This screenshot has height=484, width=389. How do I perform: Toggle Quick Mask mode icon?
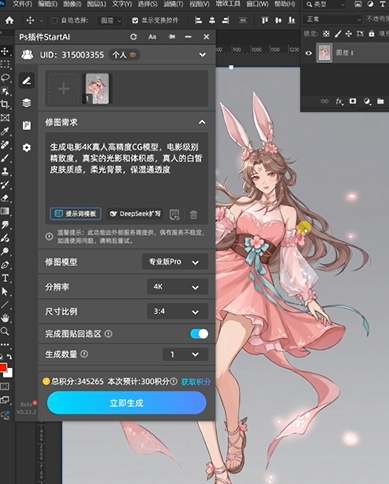tap(5, 387)
